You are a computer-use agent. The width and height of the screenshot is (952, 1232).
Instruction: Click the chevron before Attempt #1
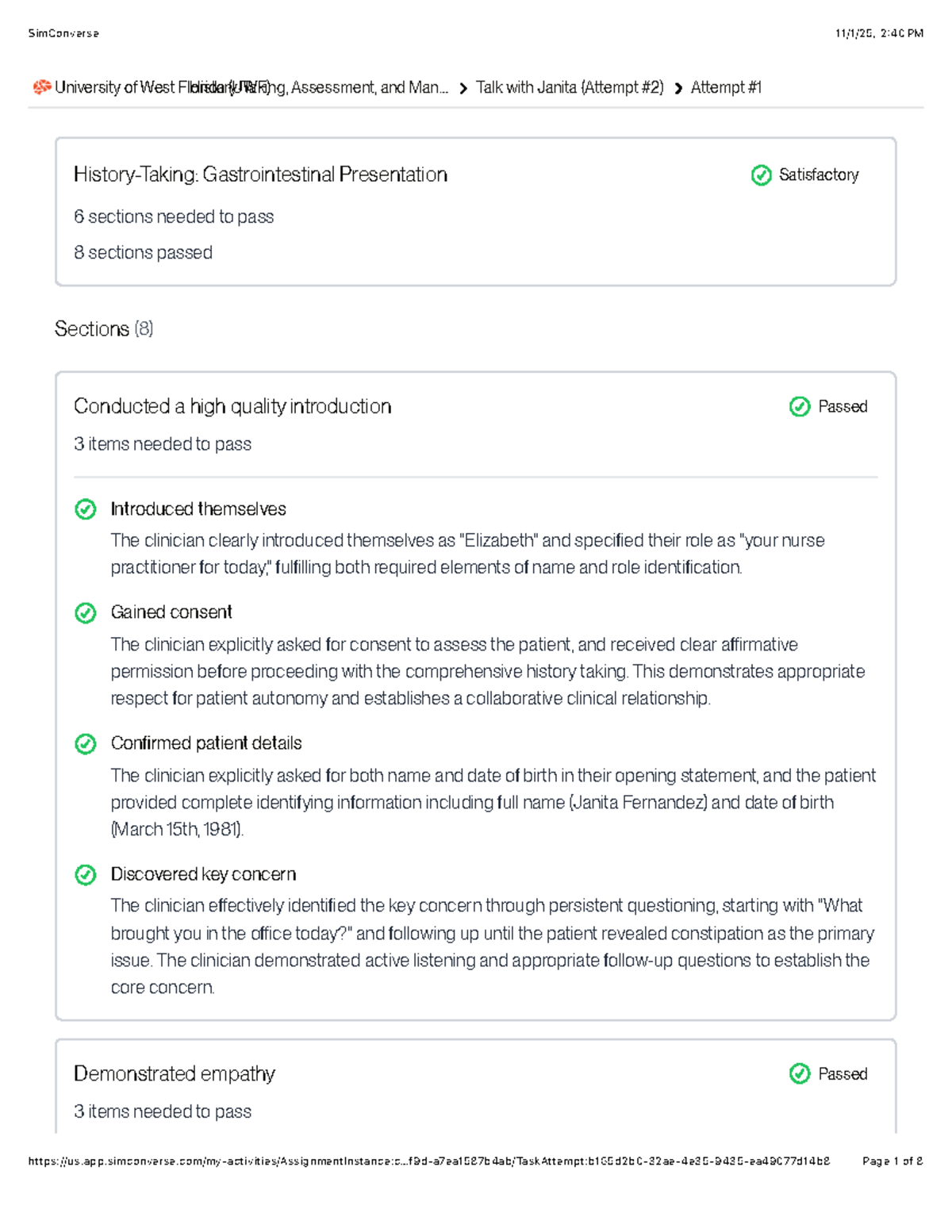tap(678, 89)
